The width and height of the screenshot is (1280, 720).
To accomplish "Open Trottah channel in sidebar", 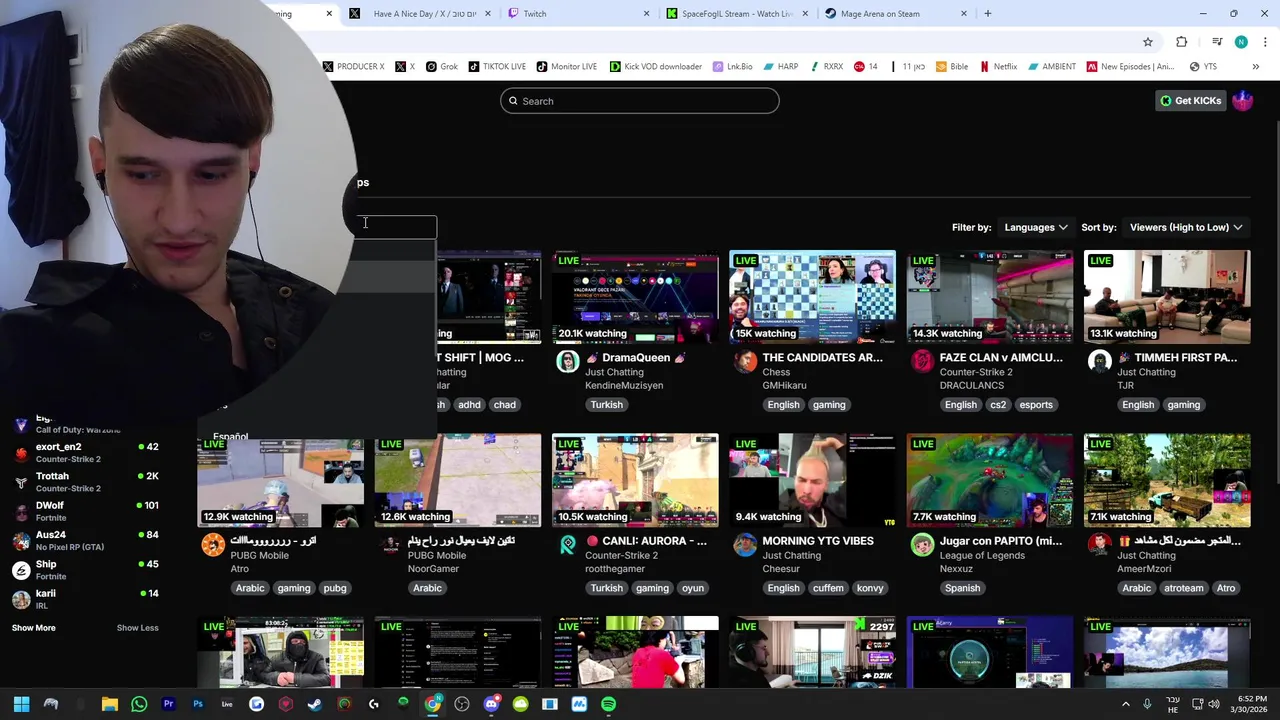I will tap(85, 481).
